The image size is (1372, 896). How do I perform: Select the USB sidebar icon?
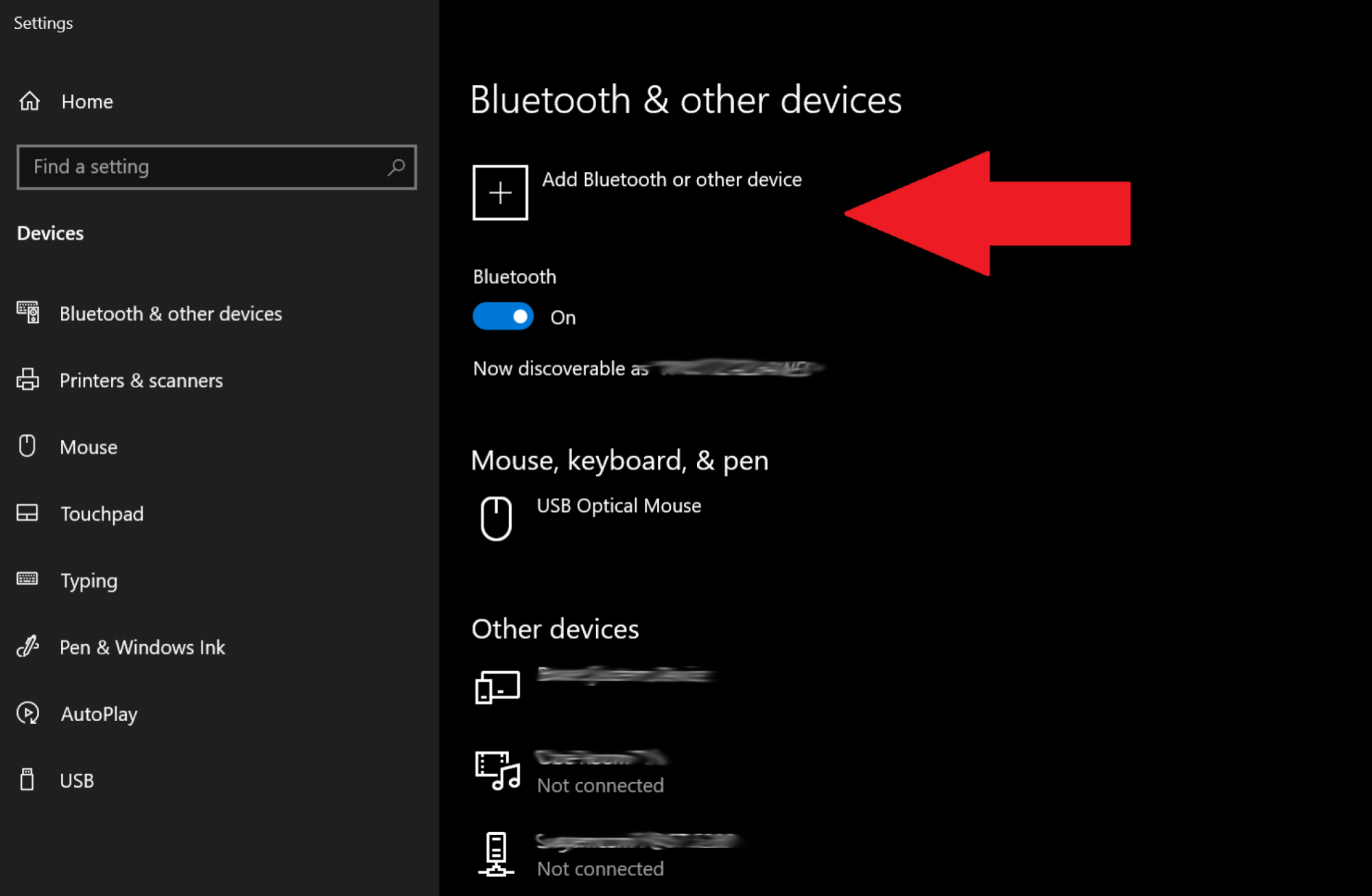coord(28,780)
